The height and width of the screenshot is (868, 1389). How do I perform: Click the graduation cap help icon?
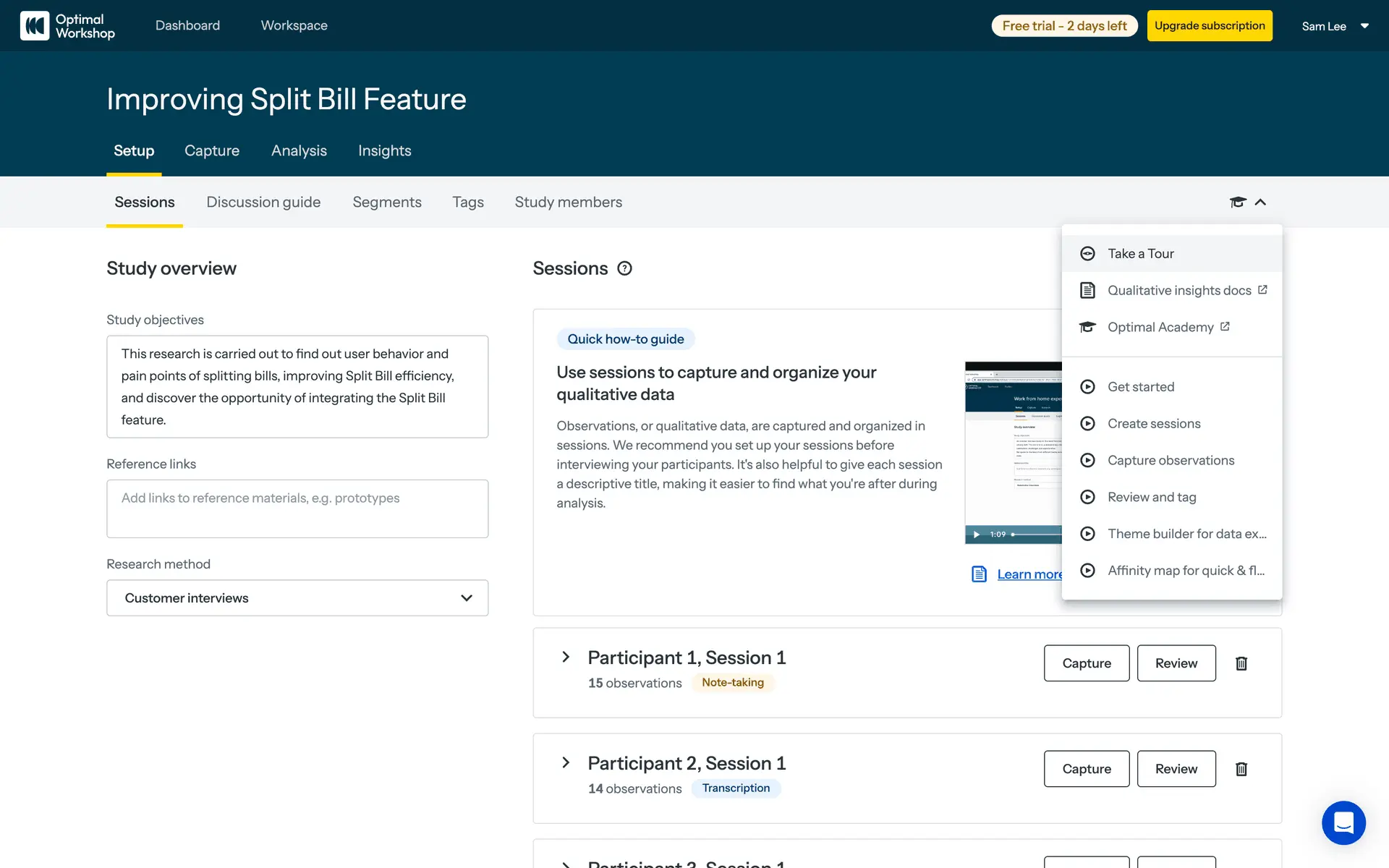coord(1238,203)
